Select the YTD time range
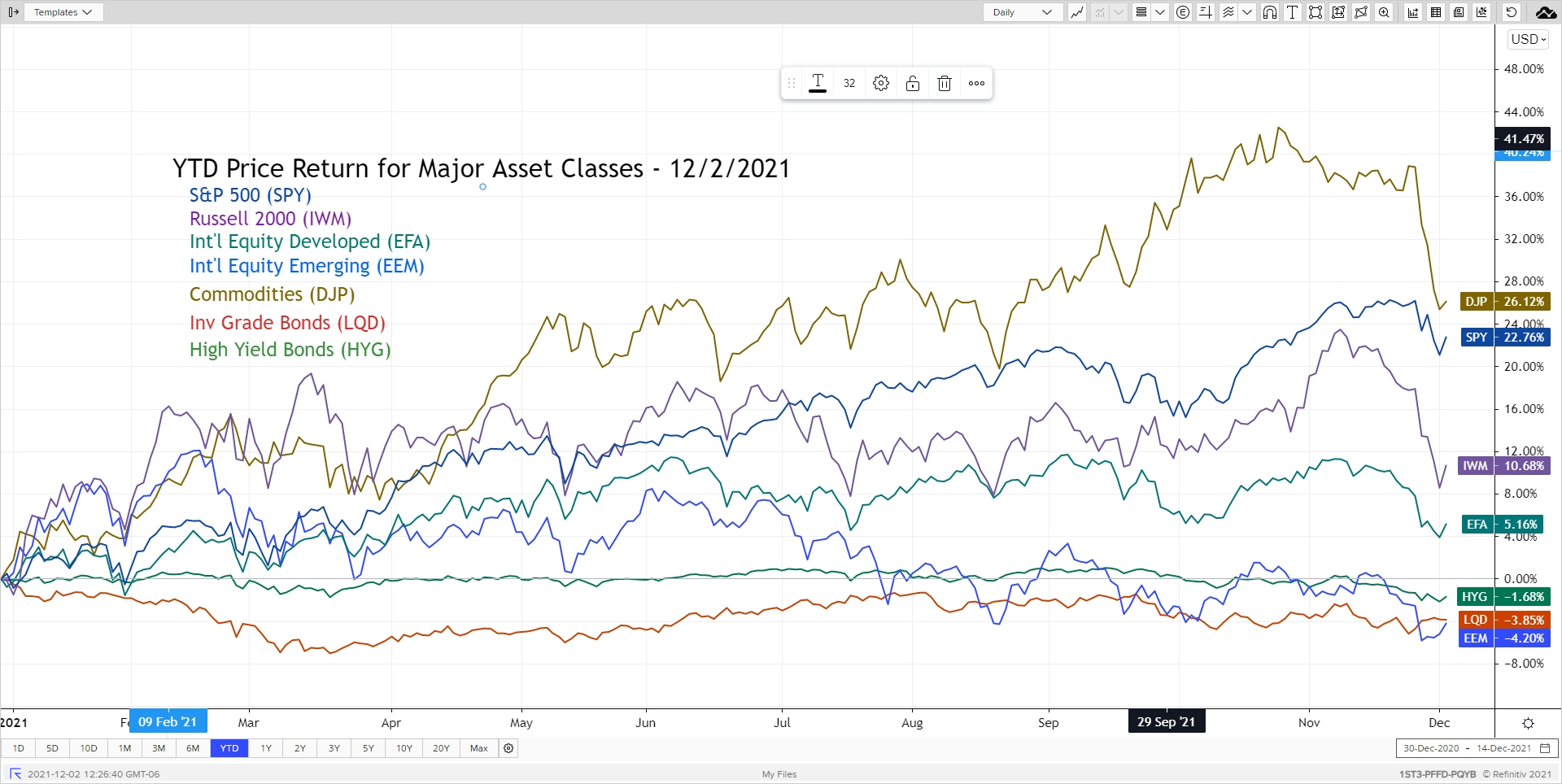Image resolution: width=1562 pixels, height=784 pixels. (229, 748)
